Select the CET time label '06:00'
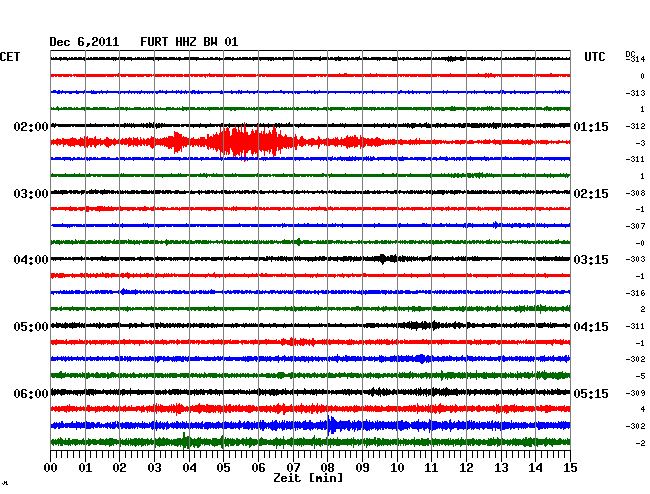650x494 pixels. point(31,394)
